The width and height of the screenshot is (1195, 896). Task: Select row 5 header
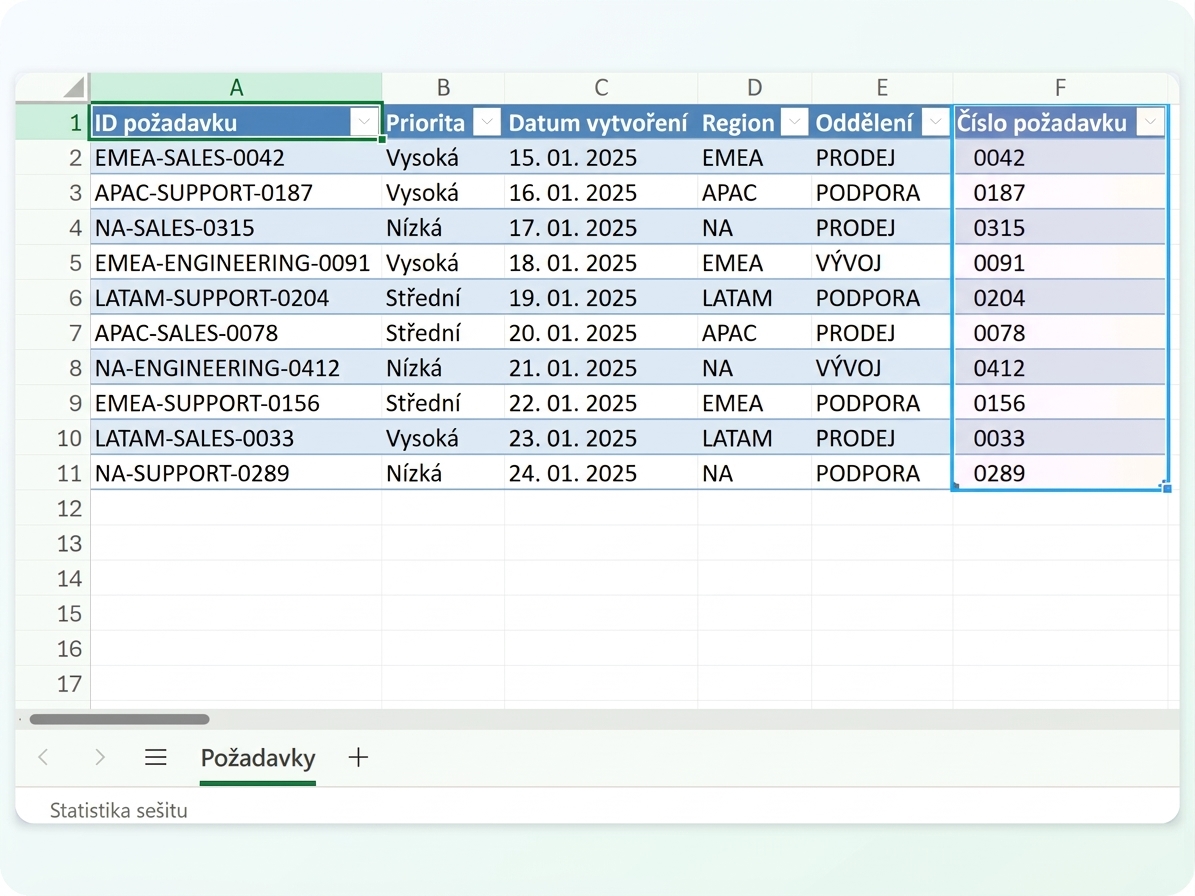click(x=53, y=263)
